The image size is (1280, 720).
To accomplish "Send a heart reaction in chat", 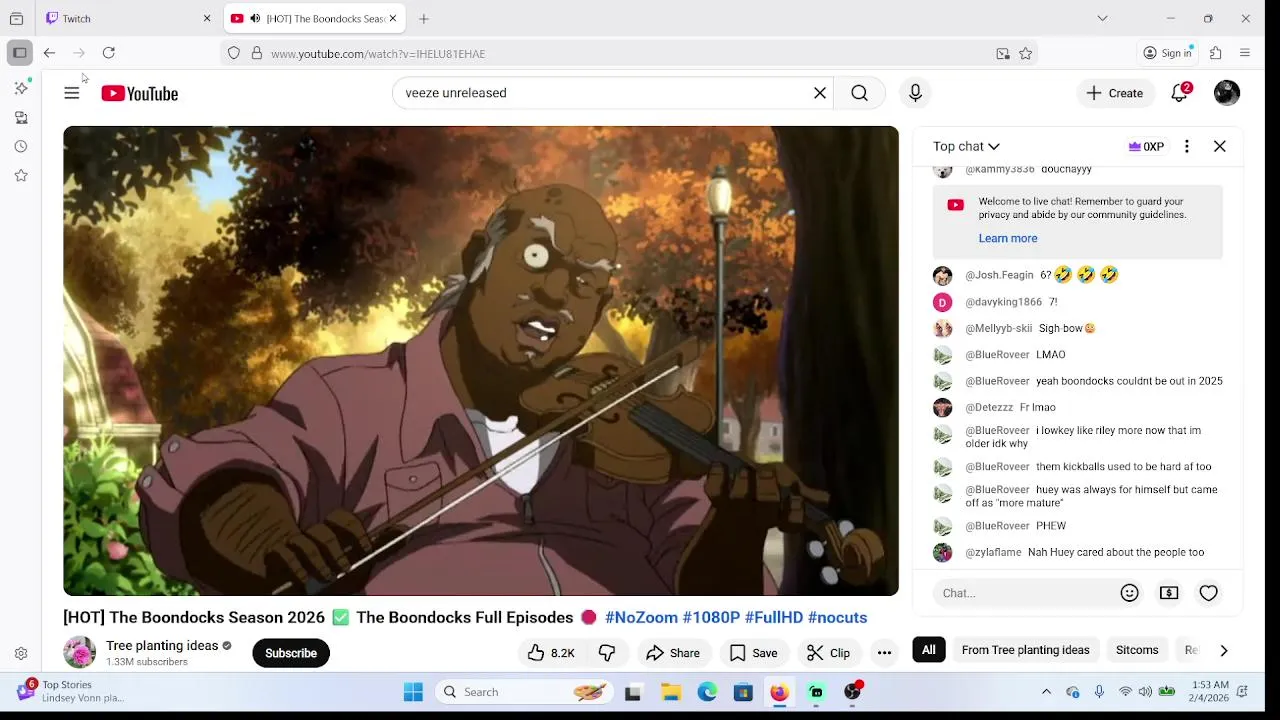I will coord(1209,593).
